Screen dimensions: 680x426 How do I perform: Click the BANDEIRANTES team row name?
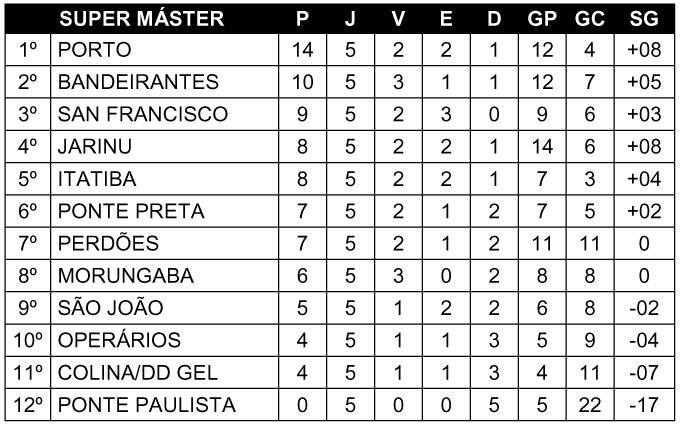138,82
